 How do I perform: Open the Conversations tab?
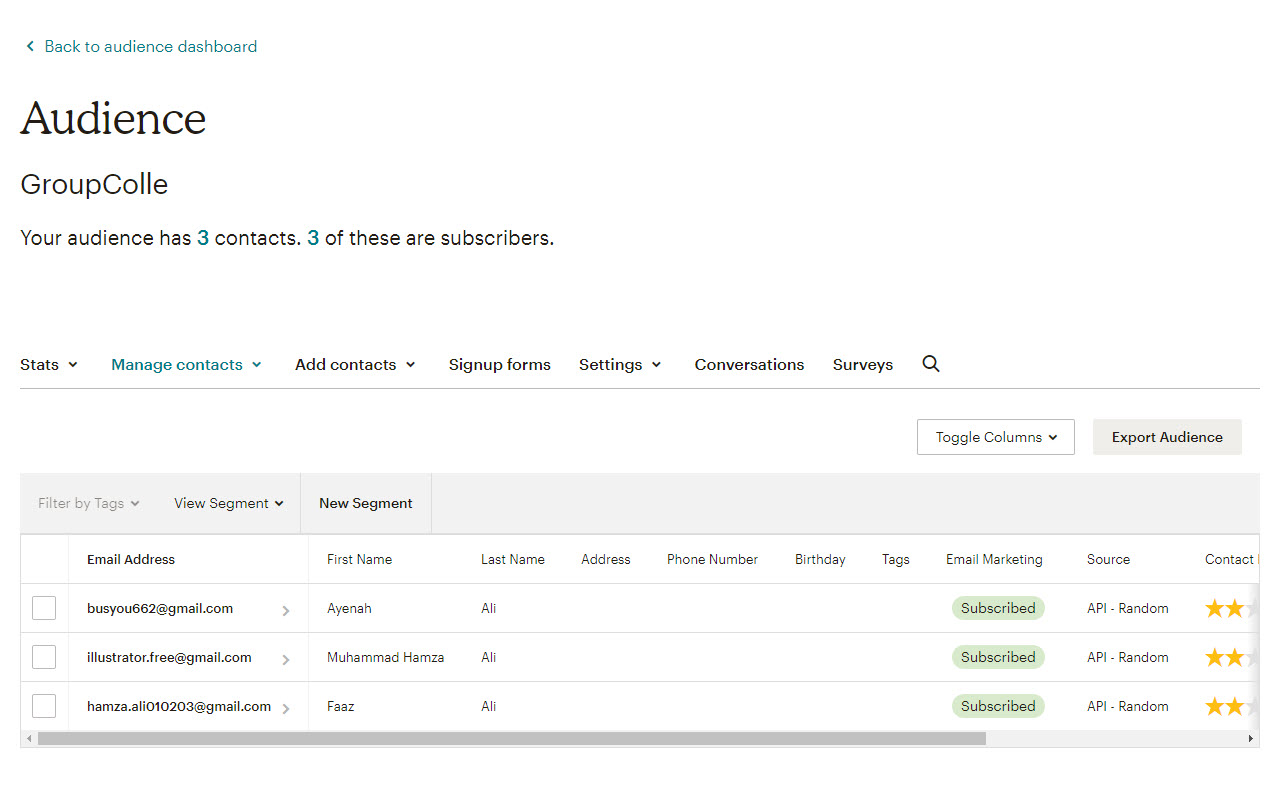click(749, 365)
